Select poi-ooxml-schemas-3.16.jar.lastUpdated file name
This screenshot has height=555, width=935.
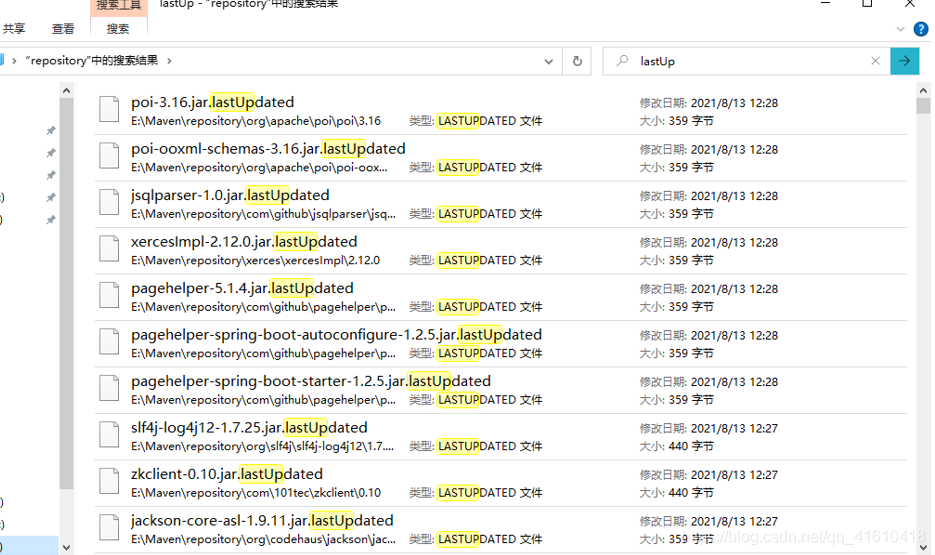pyautogui.click(x=268, y=148)
